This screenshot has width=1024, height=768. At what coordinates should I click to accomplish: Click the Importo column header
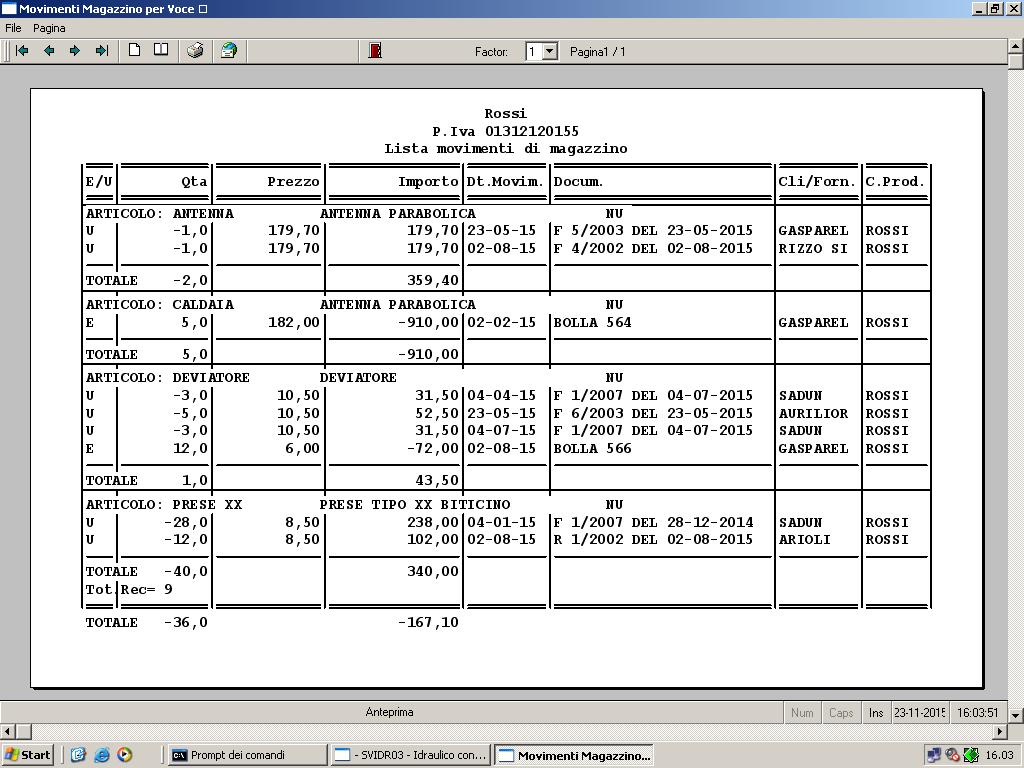coord(428,182)
